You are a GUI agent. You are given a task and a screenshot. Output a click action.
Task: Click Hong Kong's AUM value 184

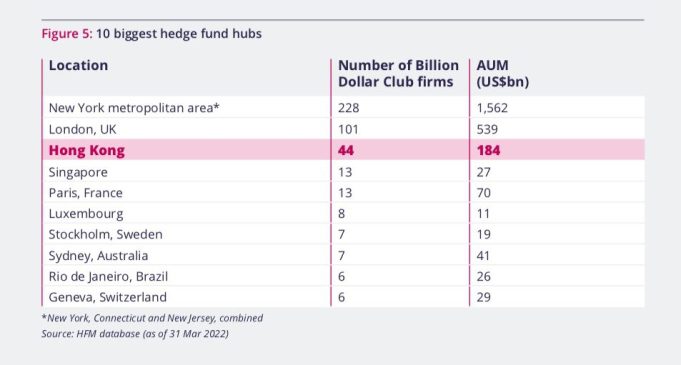(x=489, y=150)
